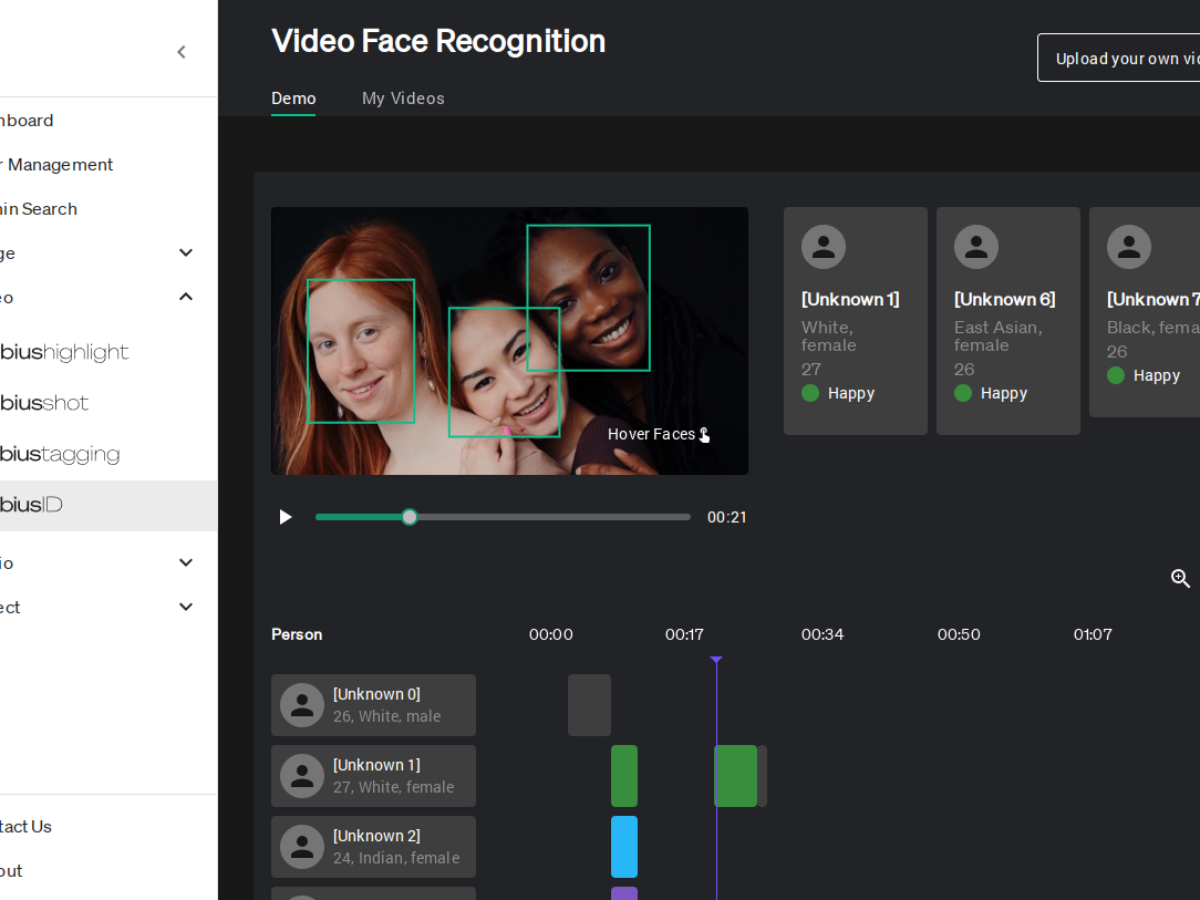Select the ID product in the sidebar
The height and width of the screenshot is (900, 1200).
tap(108, 505)
